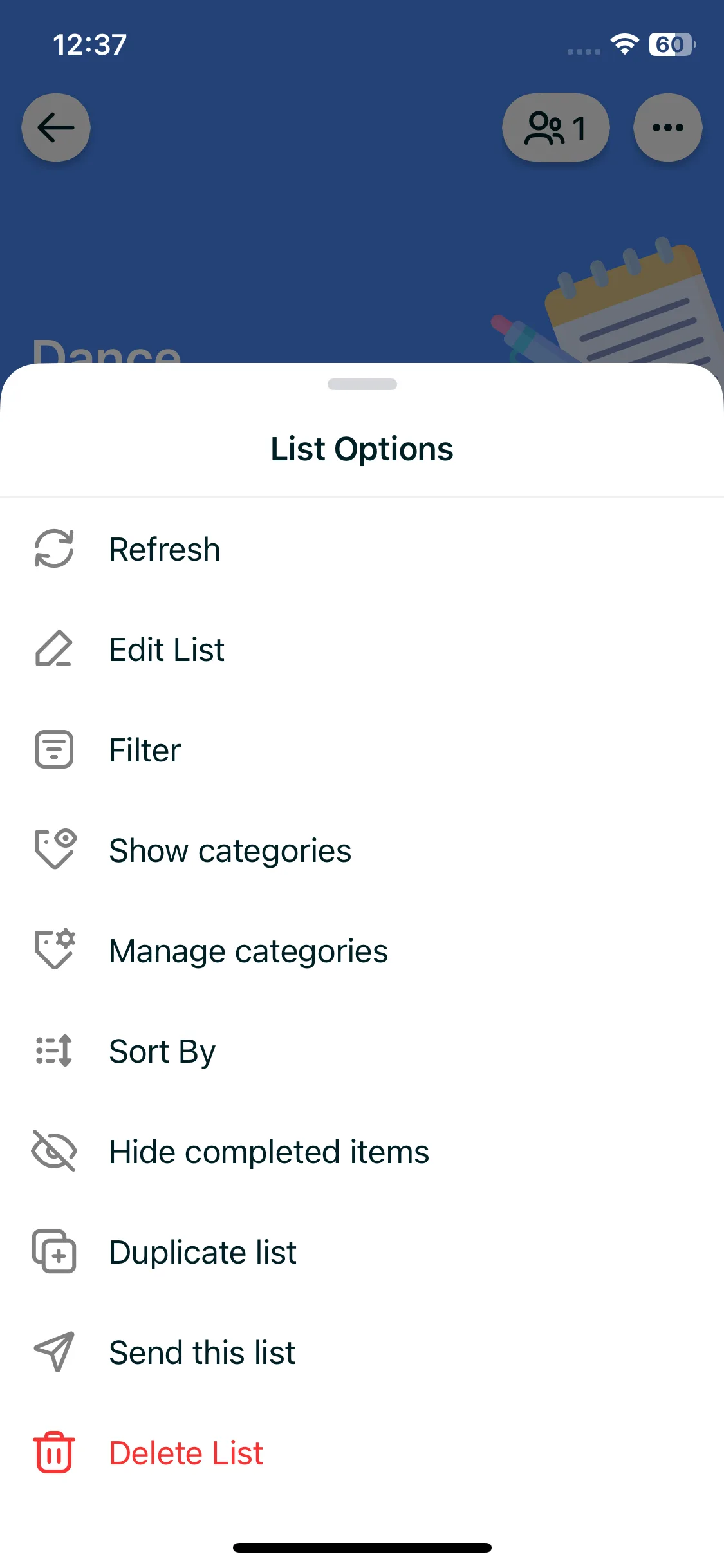Tap the Send this list paper-plane icon
The width and height of the screenshot is (724, 1568).
[x=54, y=1352]
